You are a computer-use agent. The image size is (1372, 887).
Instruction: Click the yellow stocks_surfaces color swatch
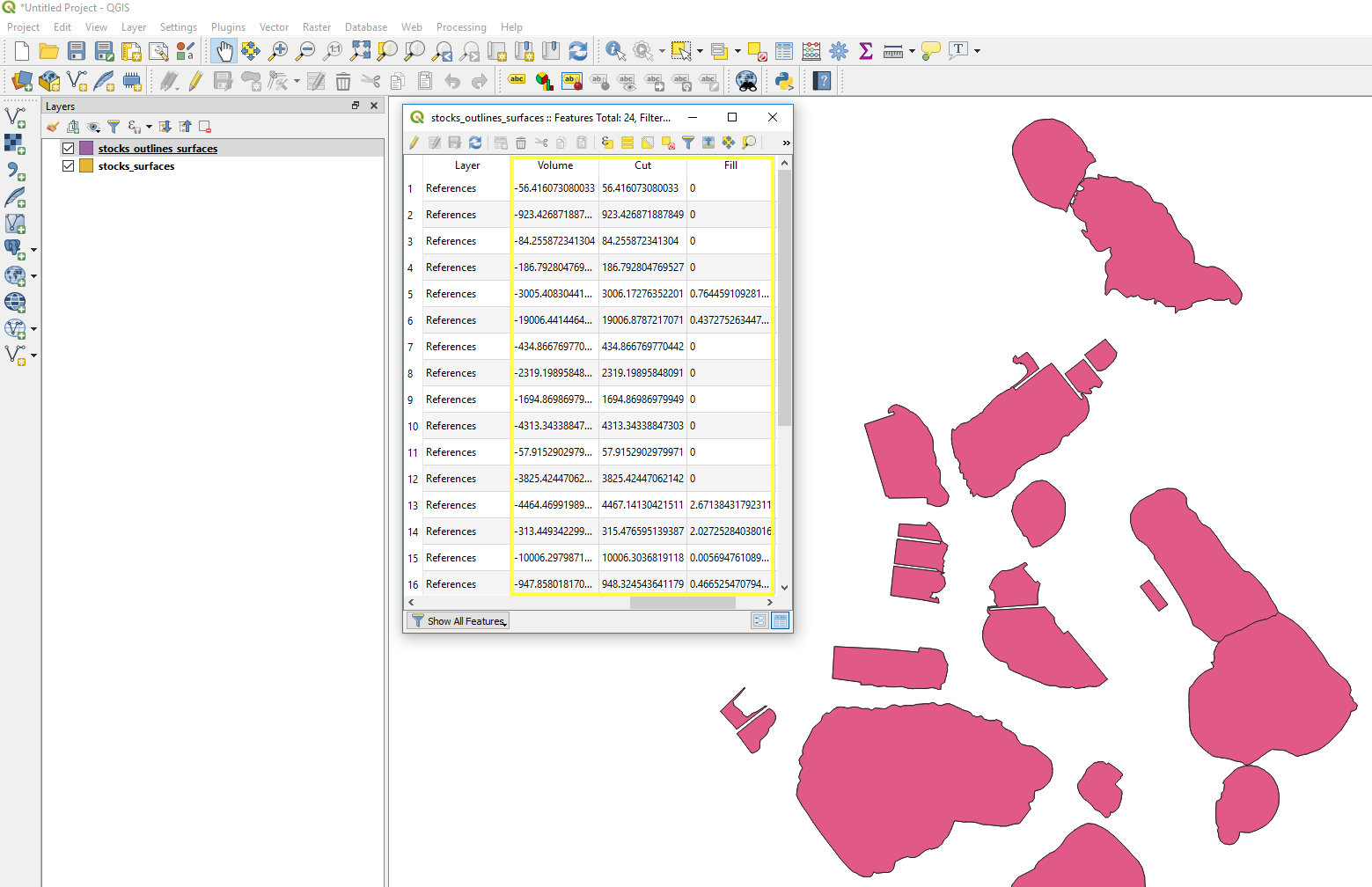tap(86, 165)
